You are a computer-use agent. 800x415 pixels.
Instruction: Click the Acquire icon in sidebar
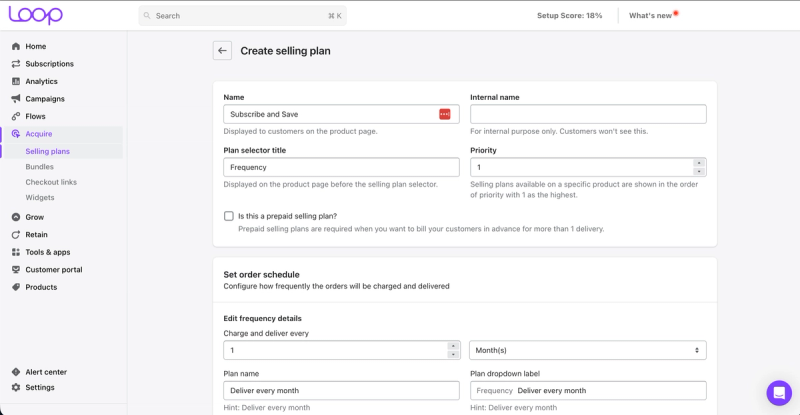tap(16, 134)
